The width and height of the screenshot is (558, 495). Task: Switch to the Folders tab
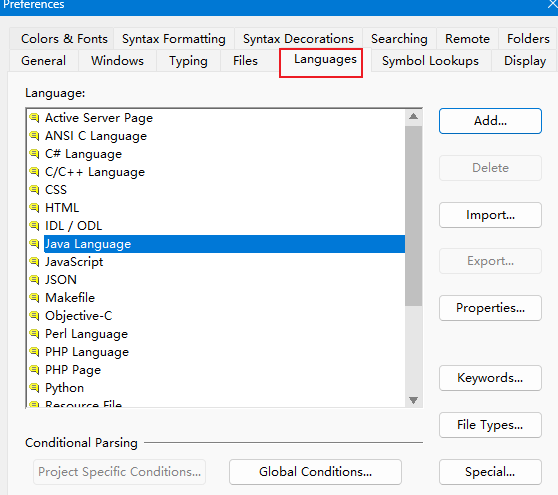click(528, 38)
